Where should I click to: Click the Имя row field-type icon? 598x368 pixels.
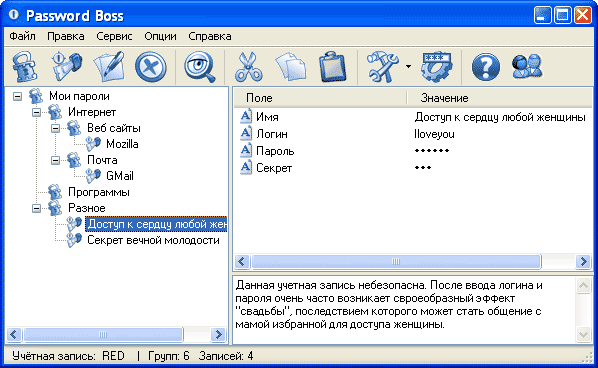tap(246, 116)
